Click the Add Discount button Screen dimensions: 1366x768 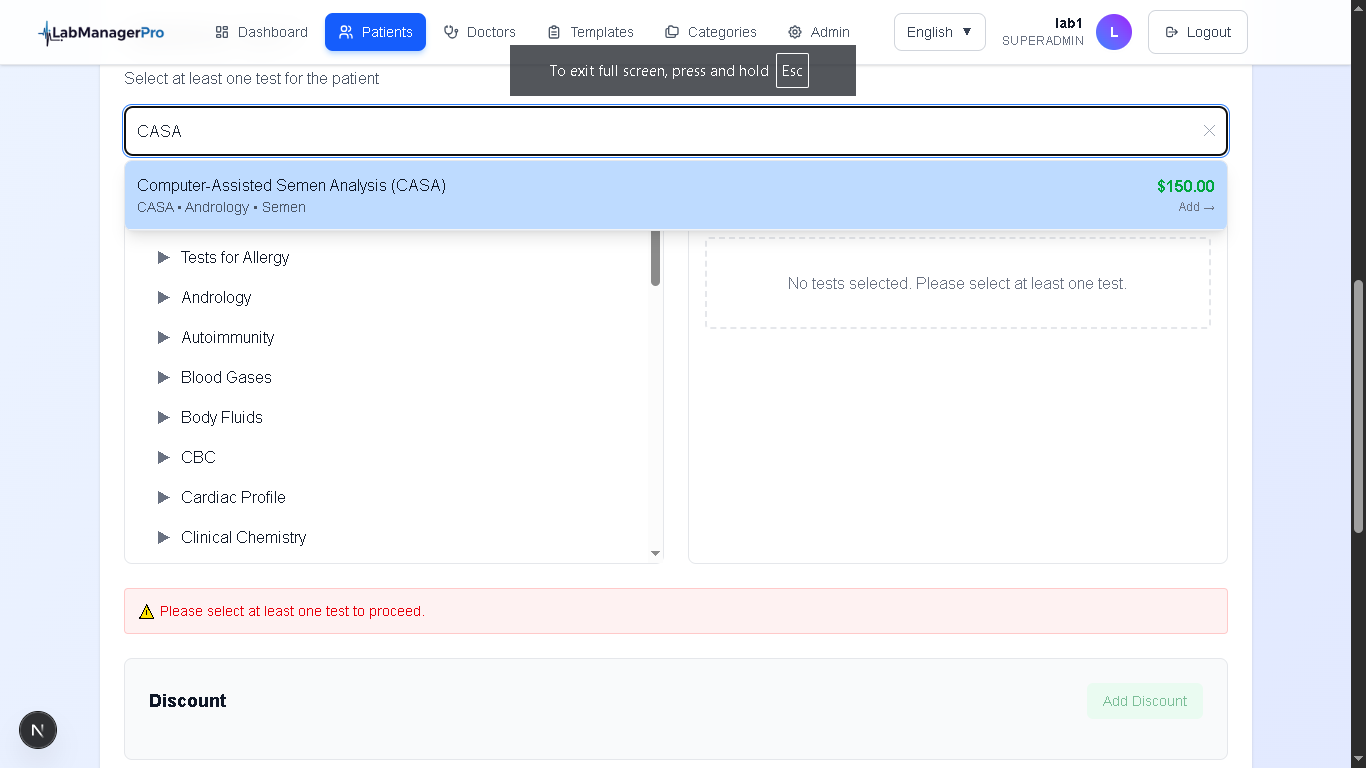pos(1144,700)
